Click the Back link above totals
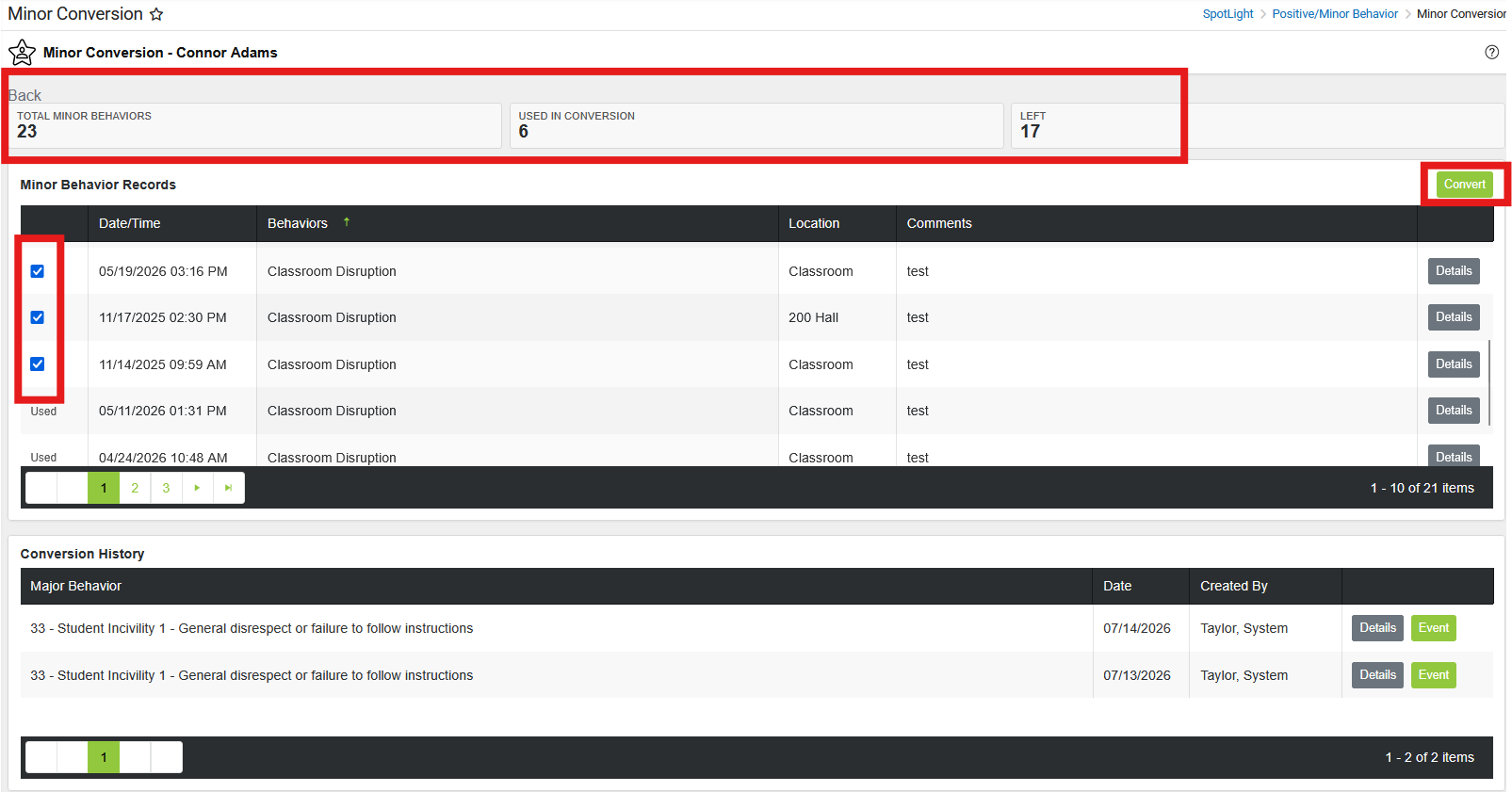Image resolution: width=1512 pixels, height=792 pixels. [25, 95]
